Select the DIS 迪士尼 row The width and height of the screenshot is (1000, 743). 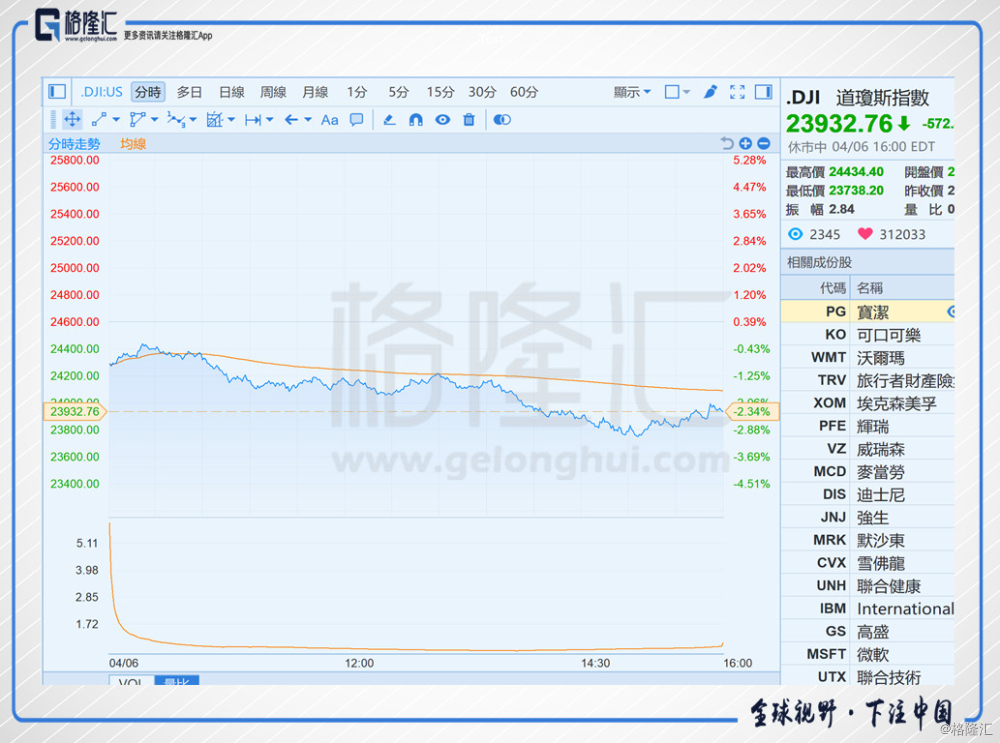click(x=867, y=494)
